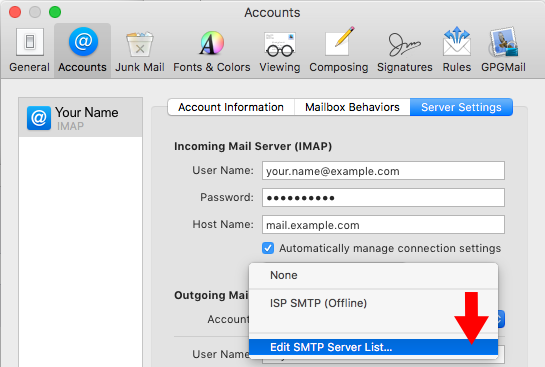Select Edit SMTP Server List…

pos(373,347)
